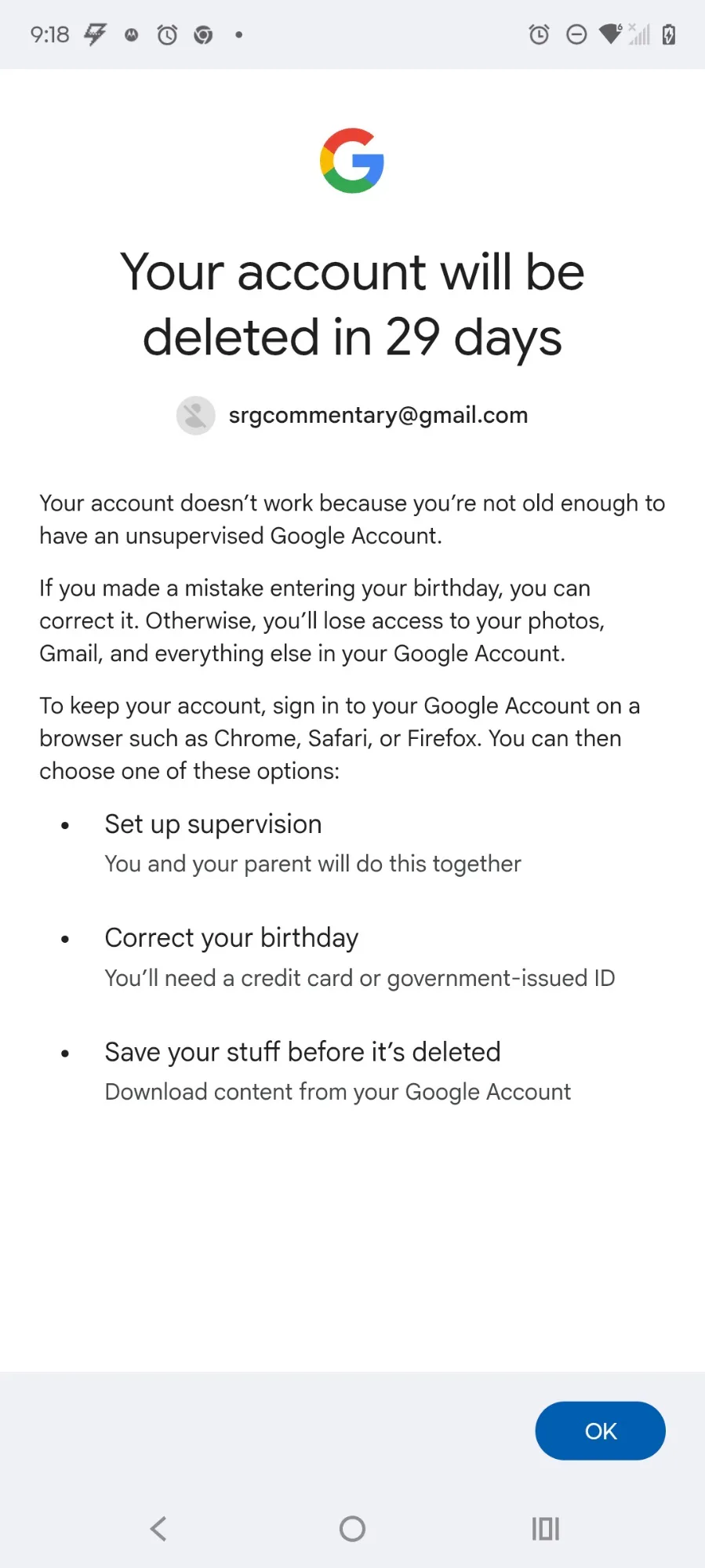Tap the battery charging status icon

pyautogui.click(x=668, y=35)
